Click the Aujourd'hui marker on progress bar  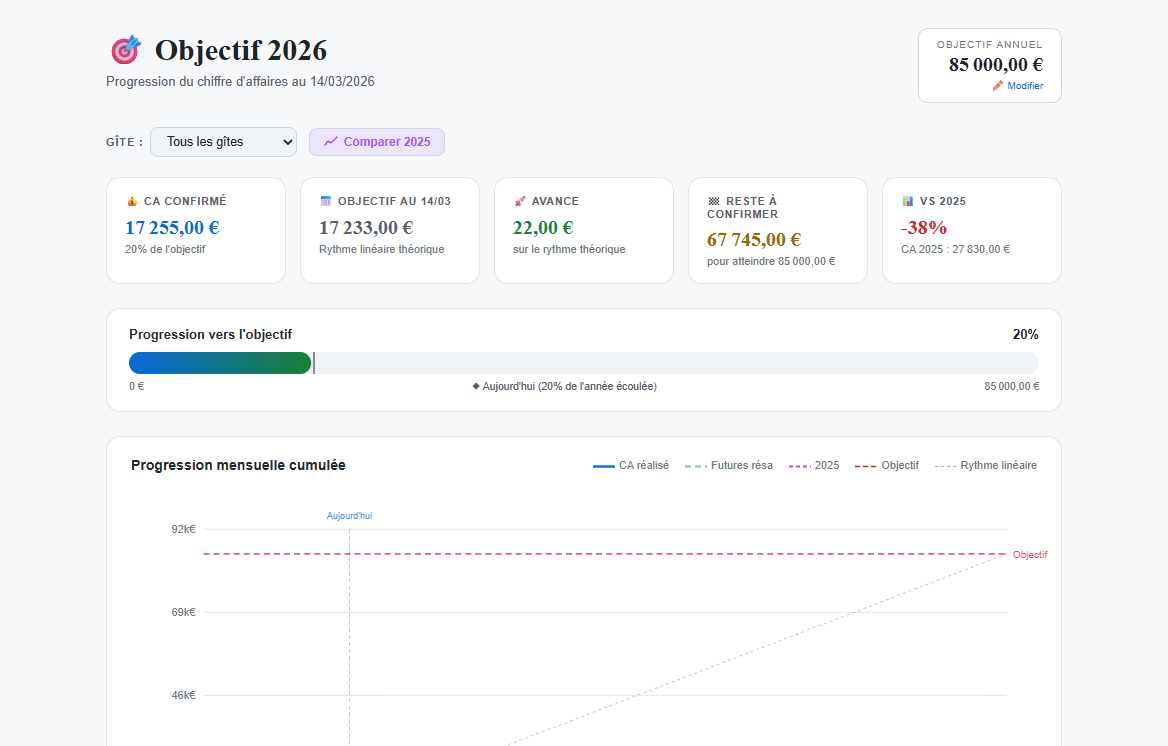[x=314, y=363]
